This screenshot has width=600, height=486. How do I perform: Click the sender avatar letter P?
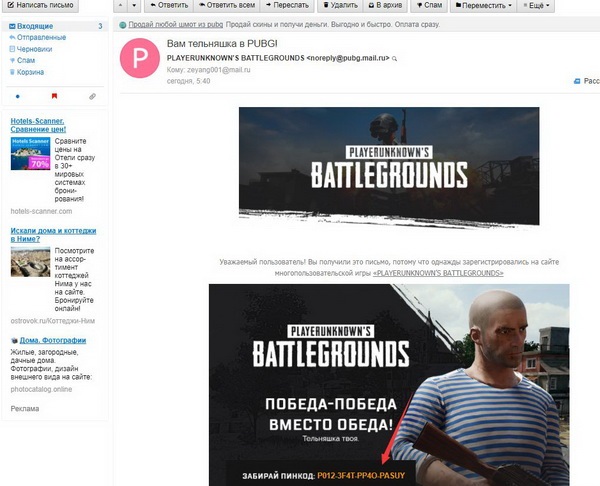point(140,58)
